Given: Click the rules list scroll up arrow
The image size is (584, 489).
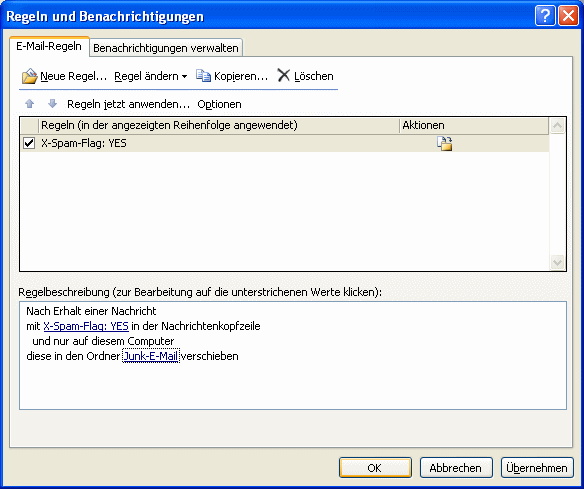Looking at the screenshot, I should pyautogui.click(x=558, y=126).
